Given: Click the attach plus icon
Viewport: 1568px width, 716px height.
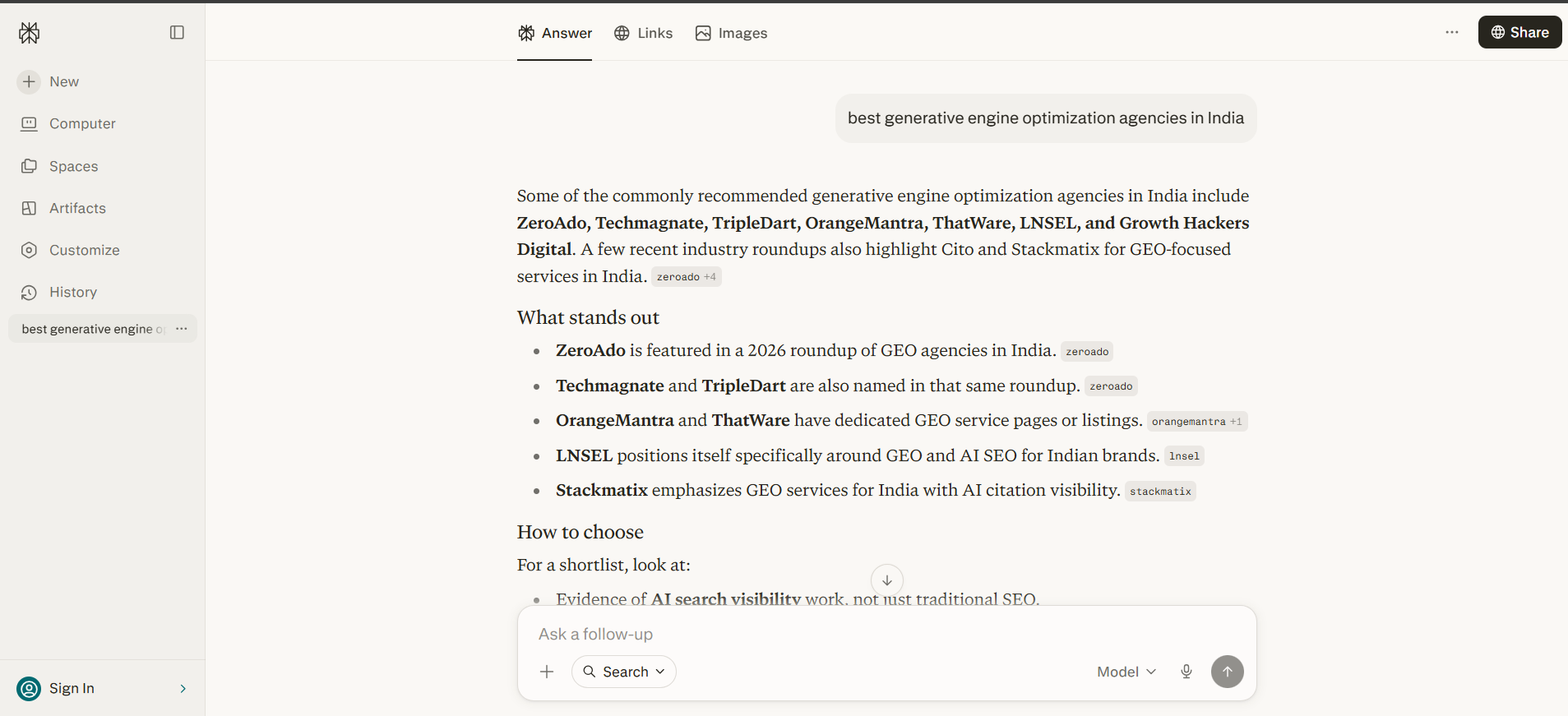Looking at the screenshot, I should (x=547, y=672).
